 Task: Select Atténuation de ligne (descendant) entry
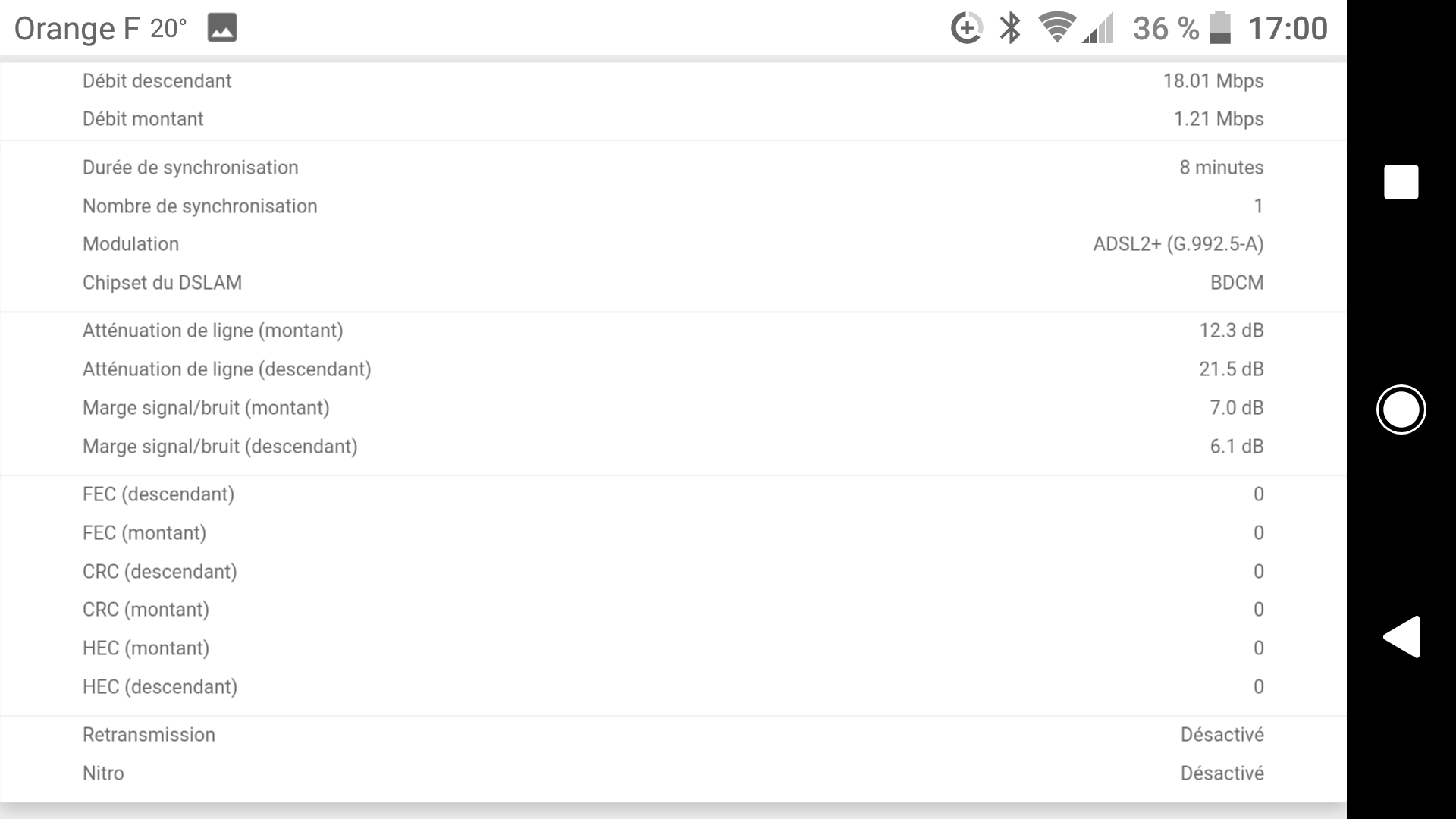click(x=673, y=369)
